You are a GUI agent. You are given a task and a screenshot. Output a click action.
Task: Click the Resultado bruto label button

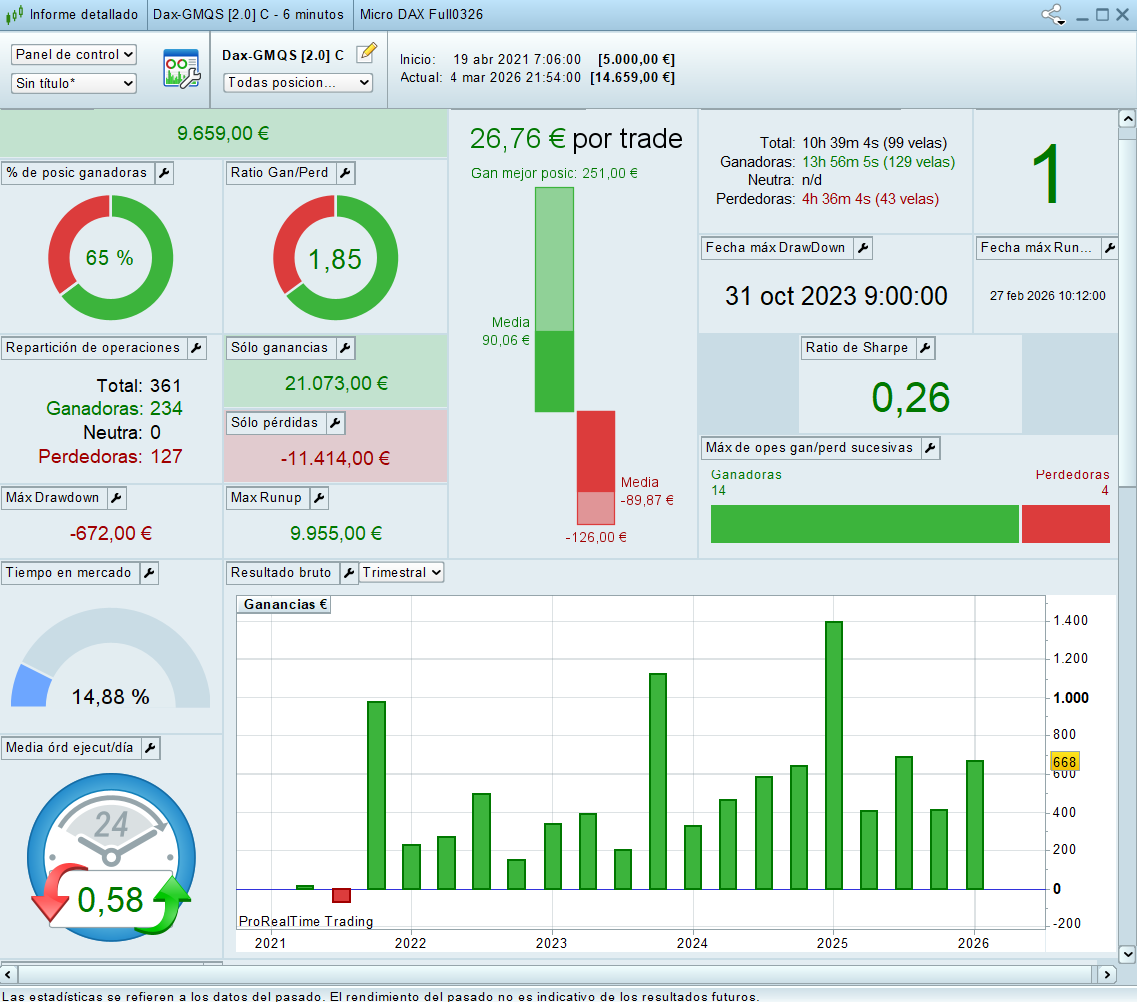(x=282, y=573)
